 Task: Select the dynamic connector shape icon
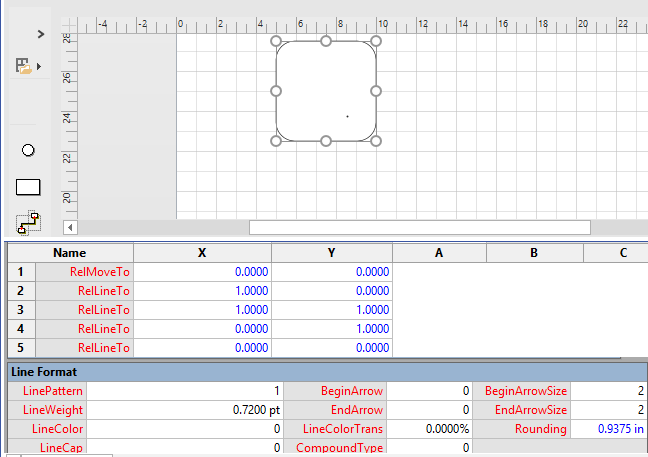click(x=27, y=221)
